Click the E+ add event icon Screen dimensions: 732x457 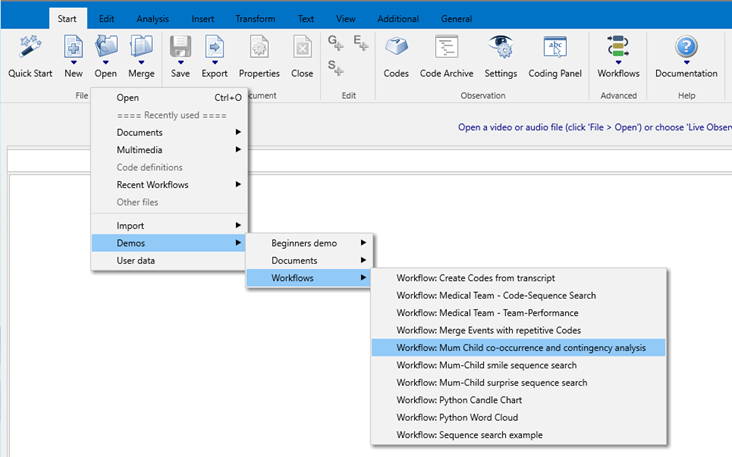[360, 42]
